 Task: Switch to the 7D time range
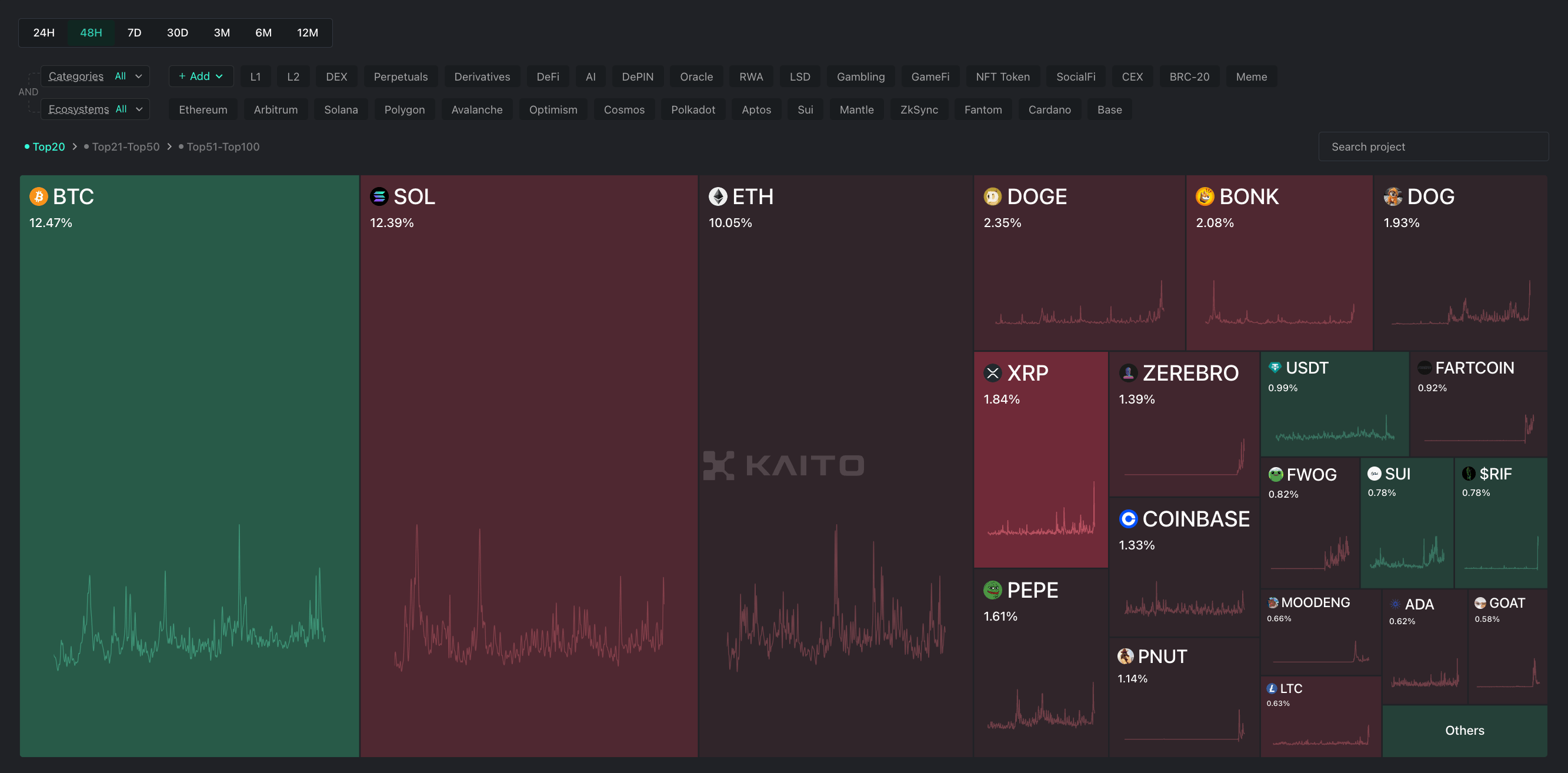click(135, 32)
